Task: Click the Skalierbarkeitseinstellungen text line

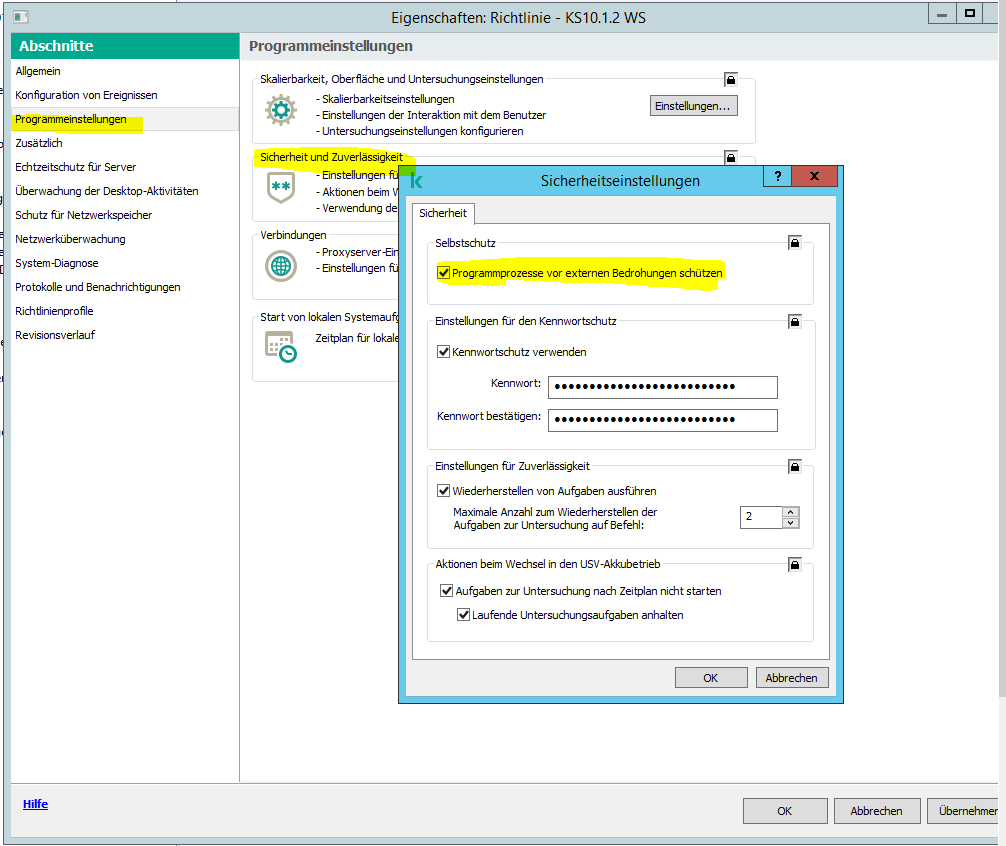Action: pyautogui.click(x=386, y=99)
